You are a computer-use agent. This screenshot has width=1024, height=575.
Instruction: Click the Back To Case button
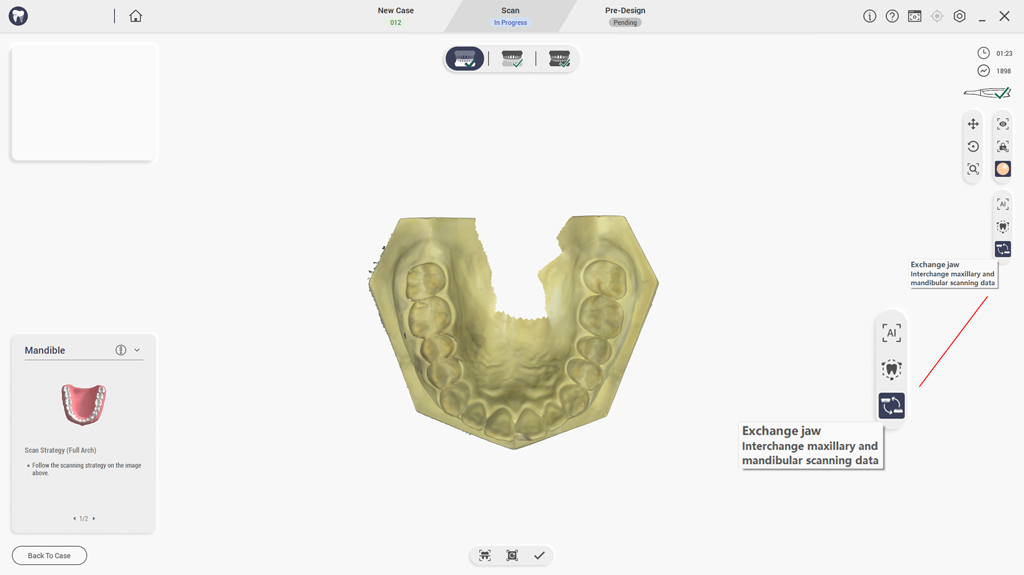[x=49, y=555]
